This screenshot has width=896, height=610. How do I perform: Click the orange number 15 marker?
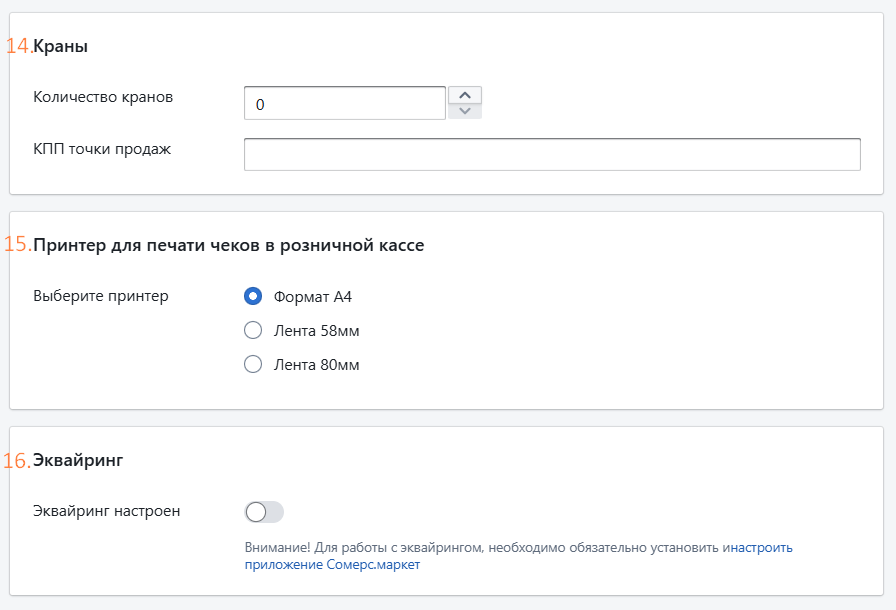pyautogui.click(x=18, y=244)
